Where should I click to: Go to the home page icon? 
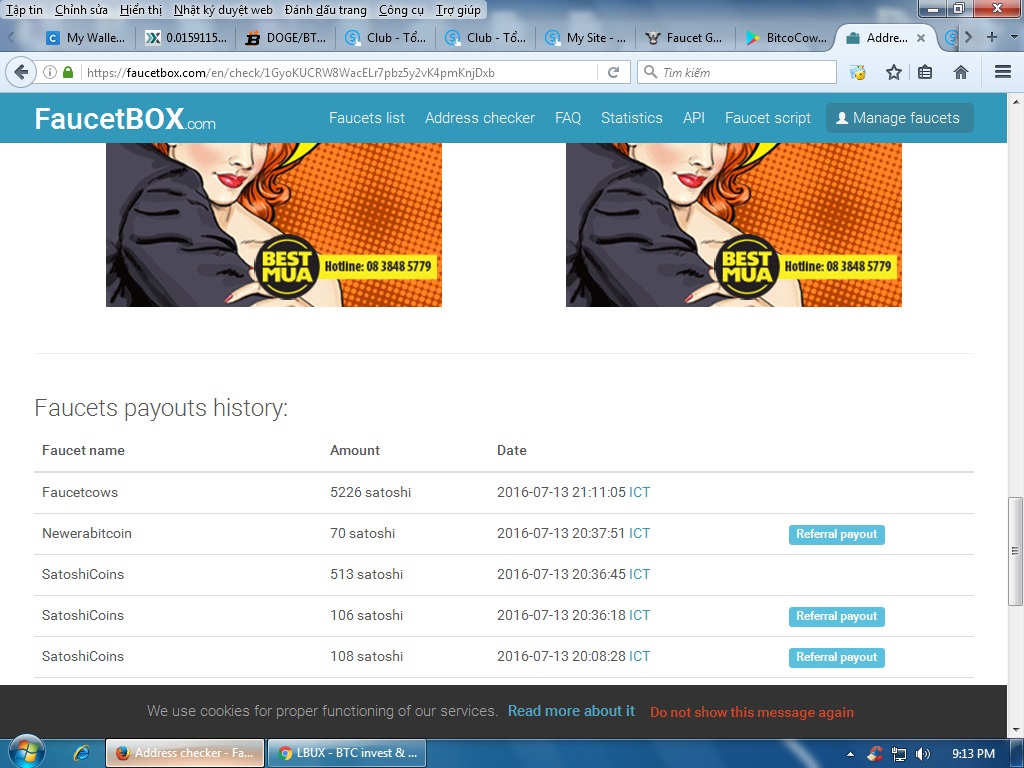[961, 72]
